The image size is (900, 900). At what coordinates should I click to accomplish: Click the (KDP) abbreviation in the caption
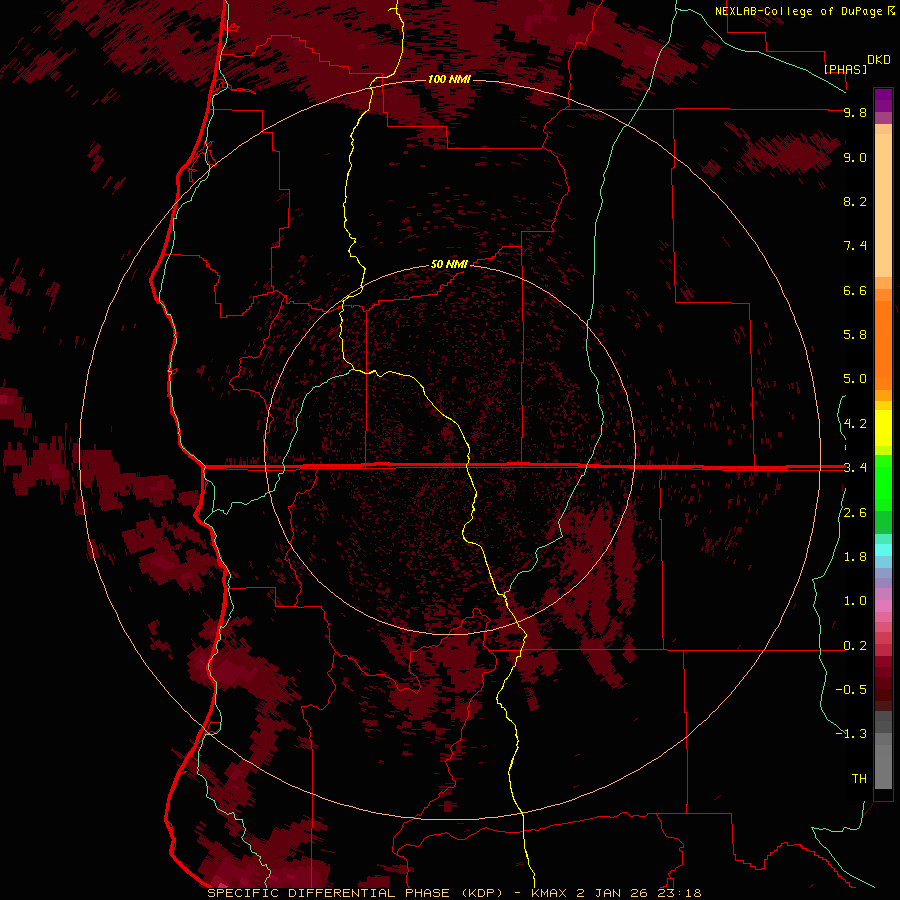click(x=482, y=893)
